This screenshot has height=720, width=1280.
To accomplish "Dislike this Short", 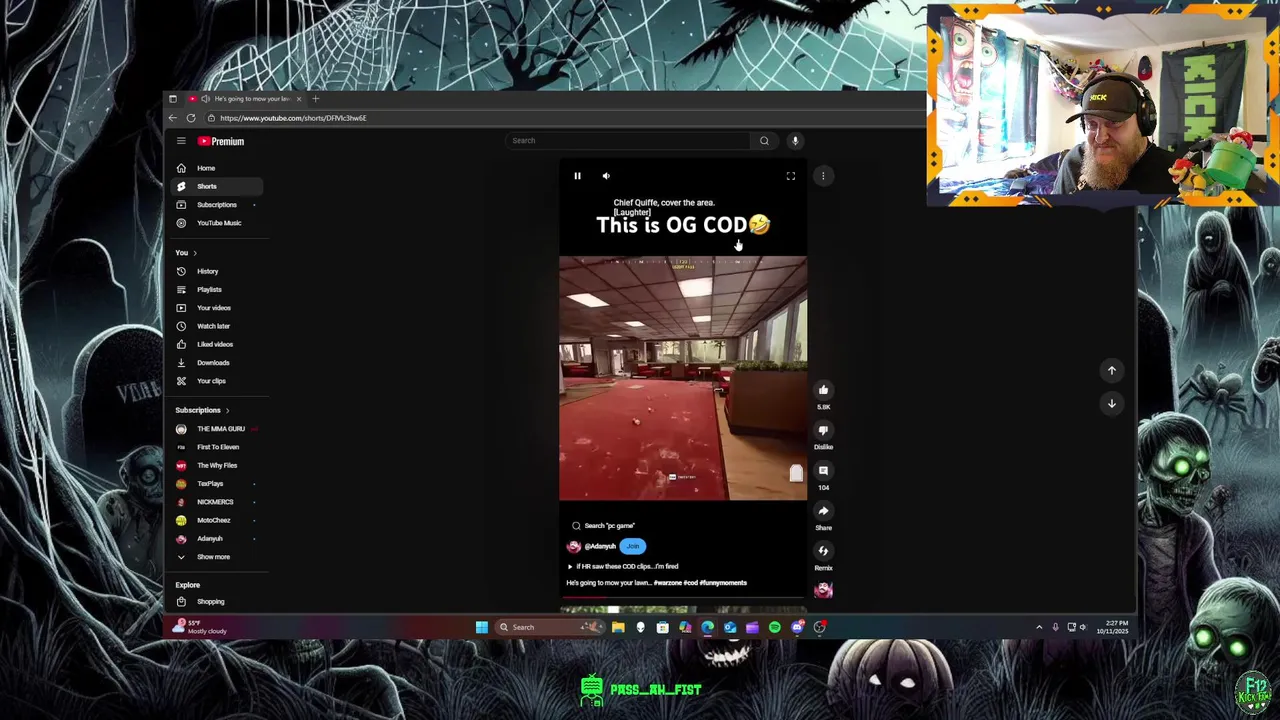I will pyautogui.click(x=823, y=430).
